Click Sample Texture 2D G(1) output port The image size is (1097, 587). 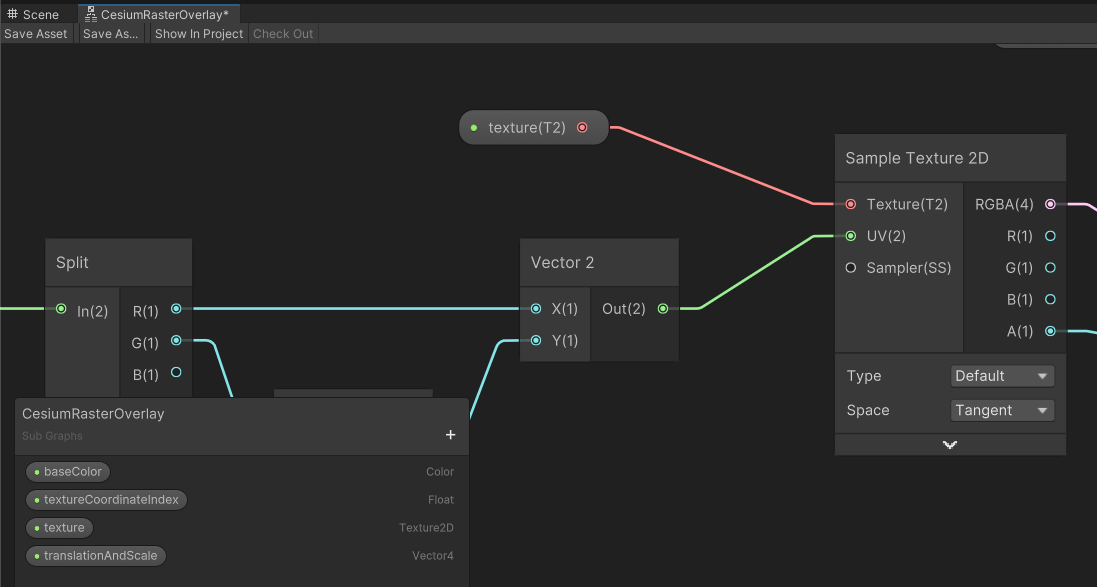click(1050, 267)
